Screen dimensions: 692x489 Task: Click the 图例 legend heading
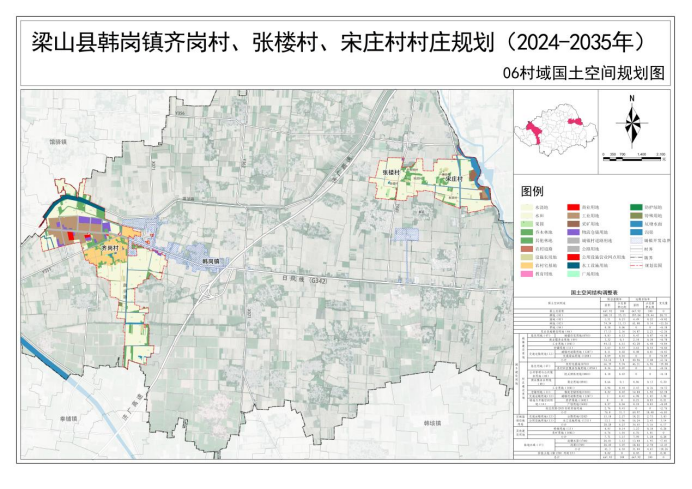click(533, 190)
